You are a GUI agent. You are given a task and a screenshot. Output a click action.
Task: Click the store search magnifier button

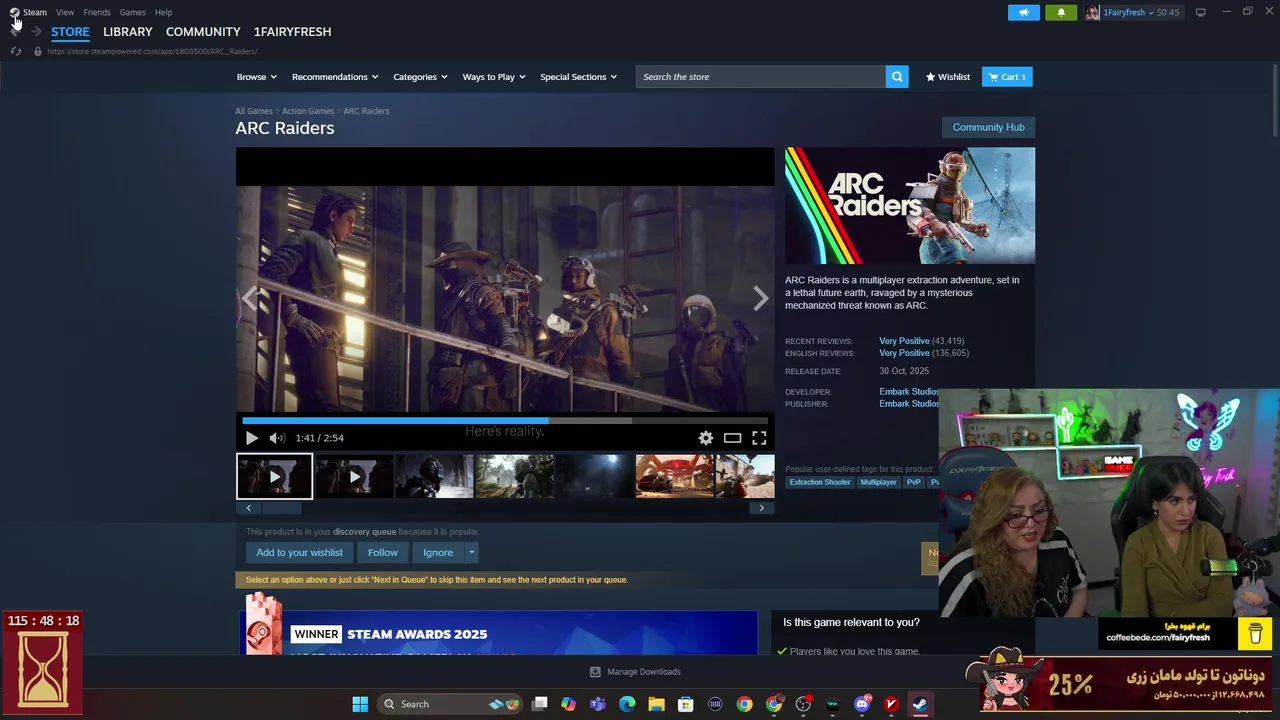click(x=897, y=77)
